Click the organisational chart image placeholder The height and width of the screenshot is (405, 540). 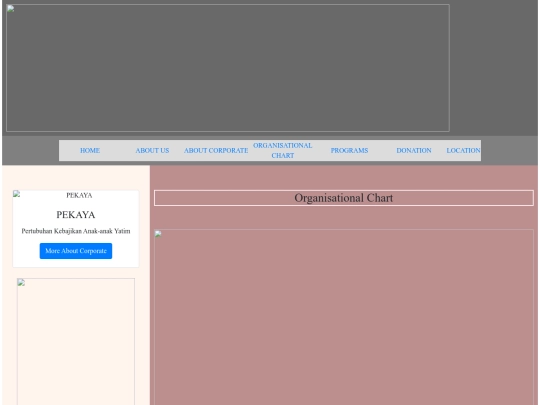(344, 317)
